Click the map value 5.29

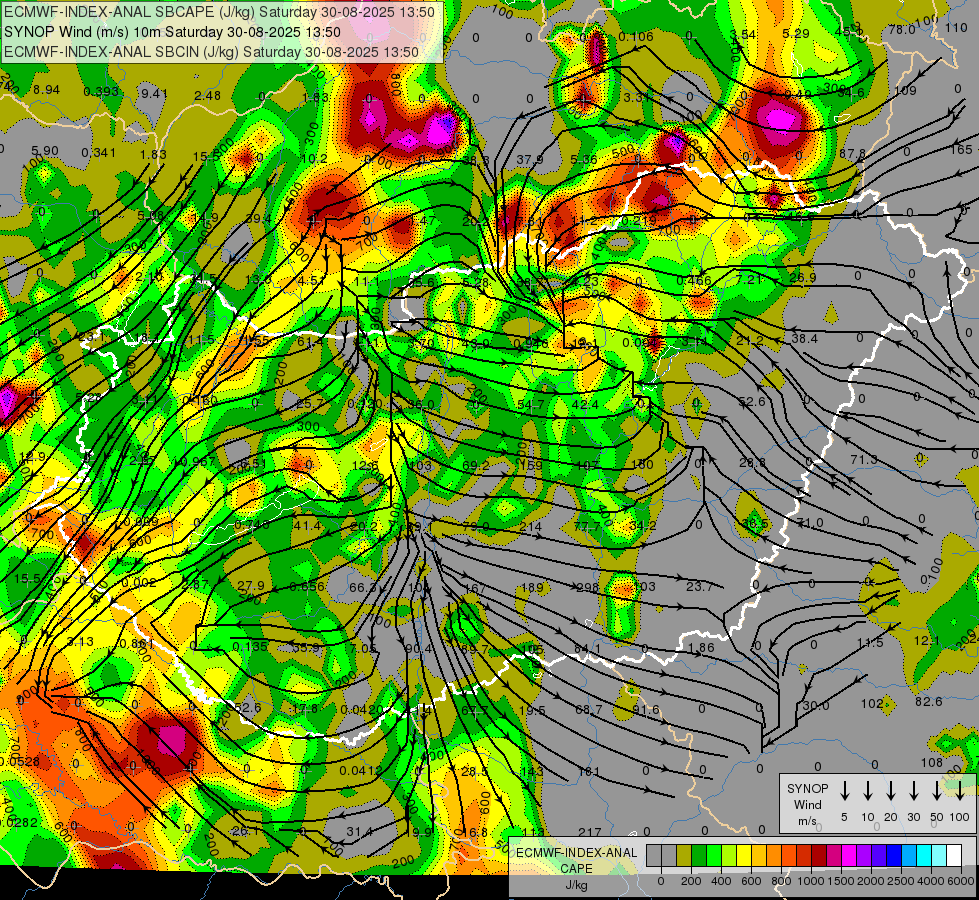click(796, 33)
